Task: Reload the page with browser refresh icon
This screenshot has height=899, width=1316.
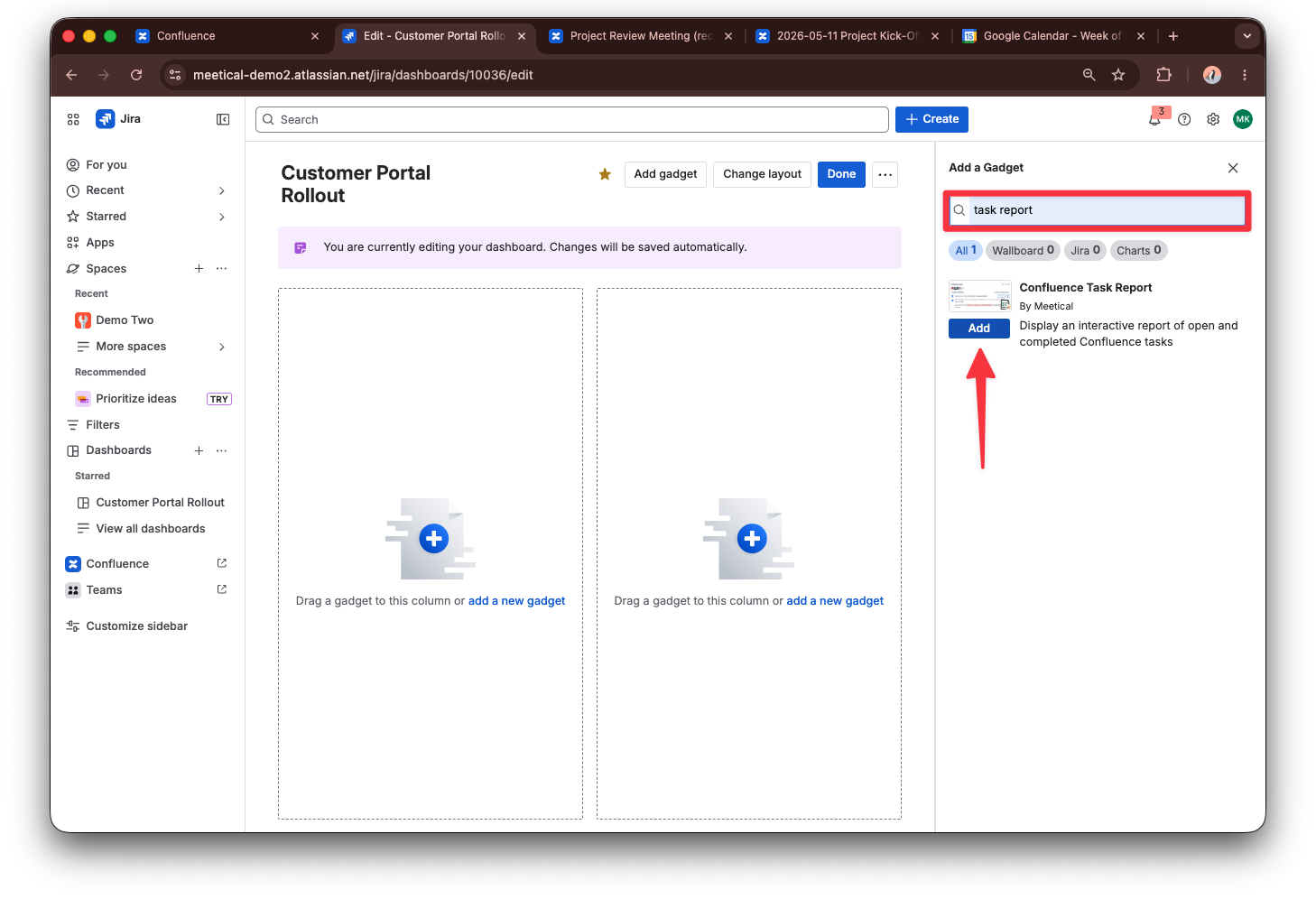Action: [x=136, y=75]
